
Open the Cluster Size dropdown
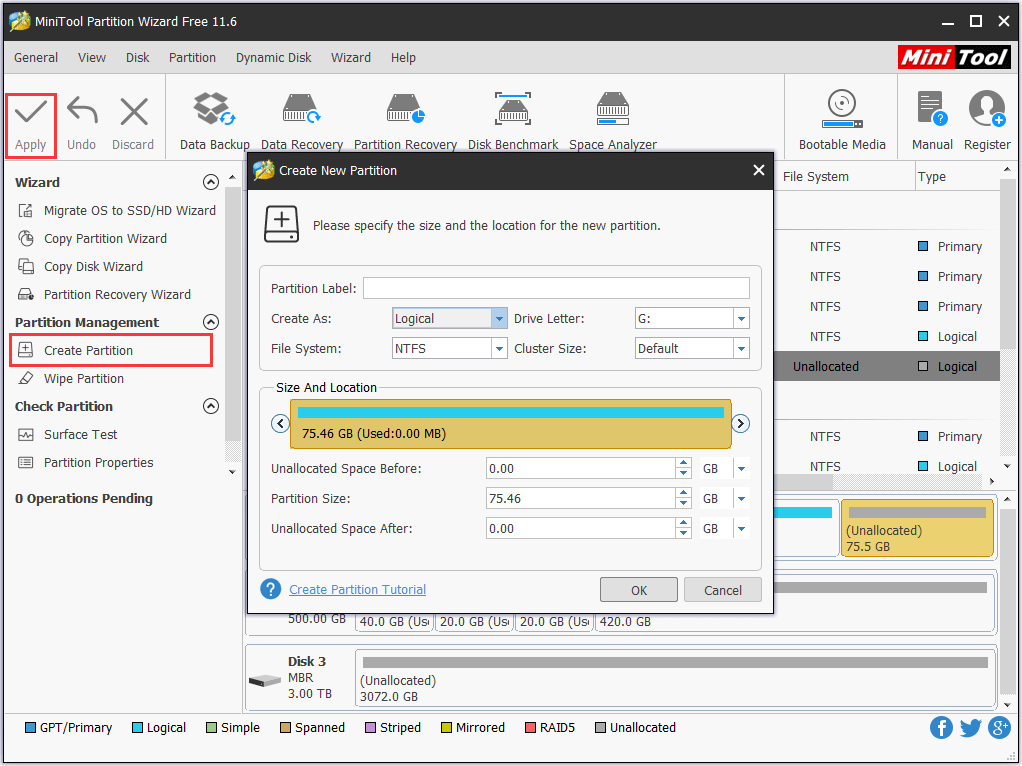coord(741,349)
